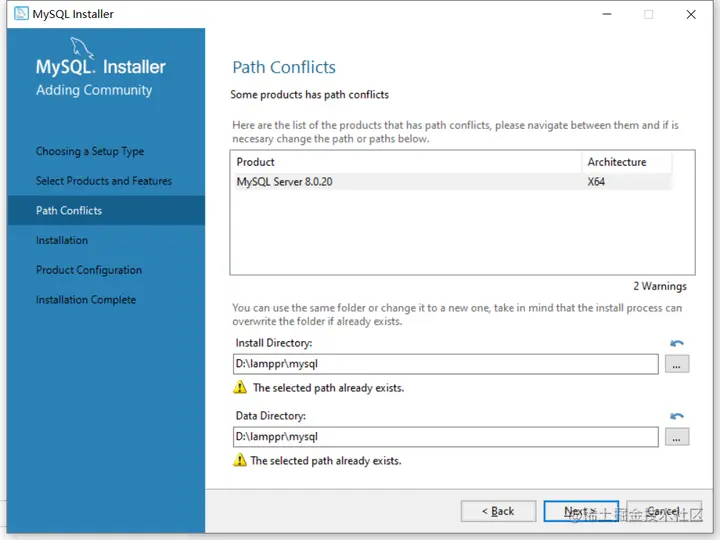Click the X64 architecture cell
Viewport: 720px width, 540px height.
(596, 182)
